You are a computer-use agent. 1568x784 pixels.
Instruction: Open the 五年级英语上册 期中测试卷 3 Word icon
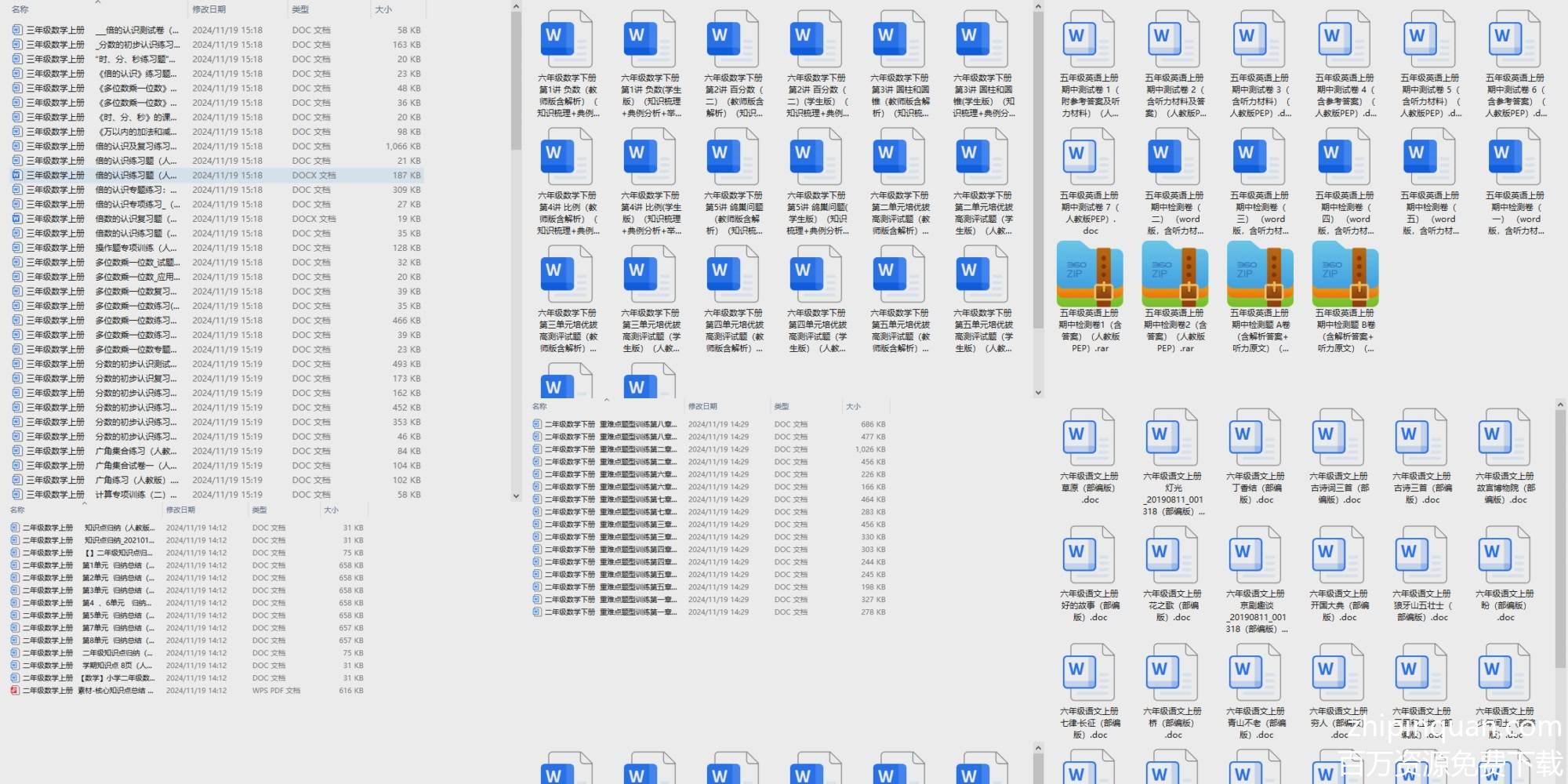tap(1258, 39)
